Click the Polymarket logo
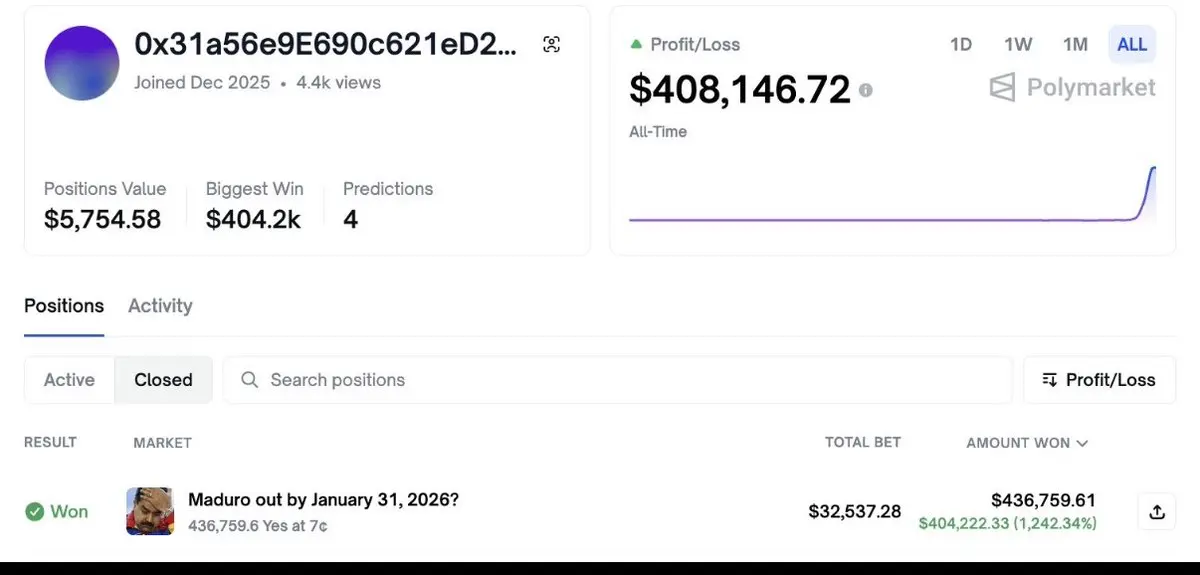The height and width of the screenshot is (575, 1200). 1072,88
